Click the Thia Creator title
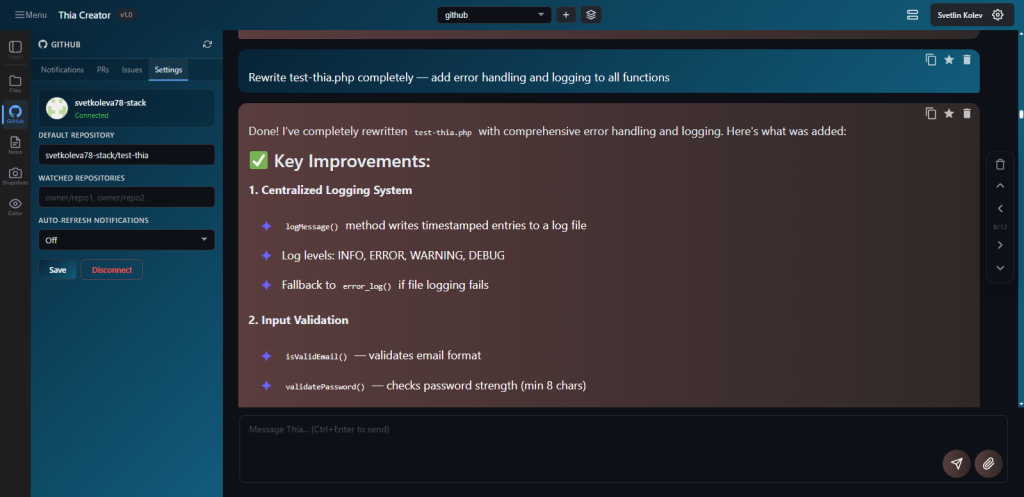 tap(84, 14)
